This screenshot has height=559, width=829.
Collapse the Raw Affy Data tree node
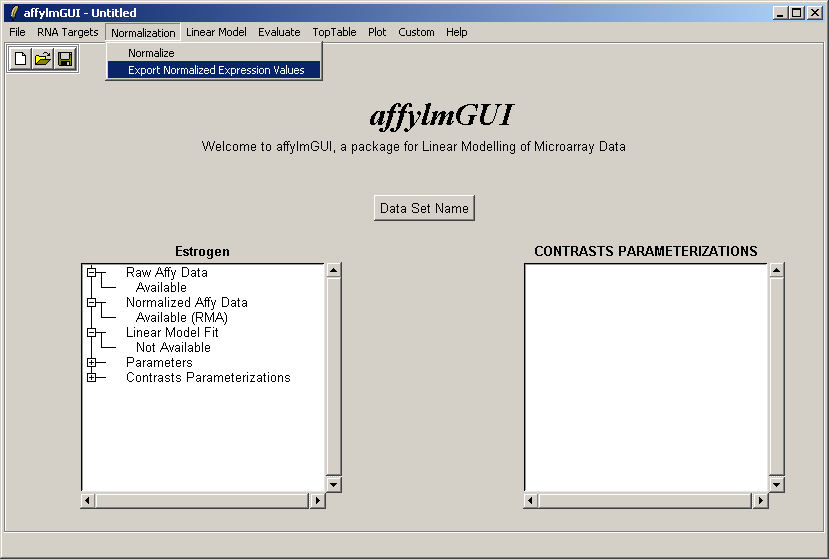pyautogui.click(x=91, y=272)
